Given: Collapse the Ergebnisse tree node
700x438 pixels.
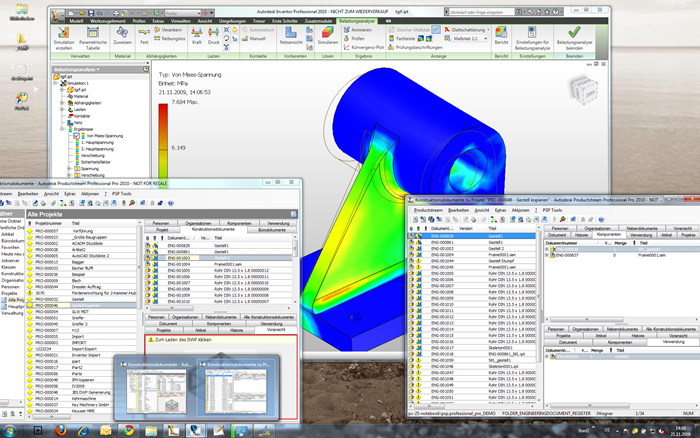Looking at the screenshot, I should pos(62,129).
